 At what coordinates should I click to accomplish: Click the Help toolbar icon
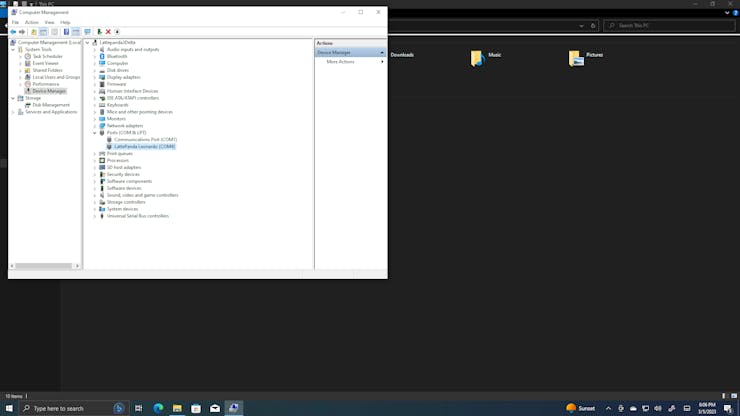tap(66, 32)
